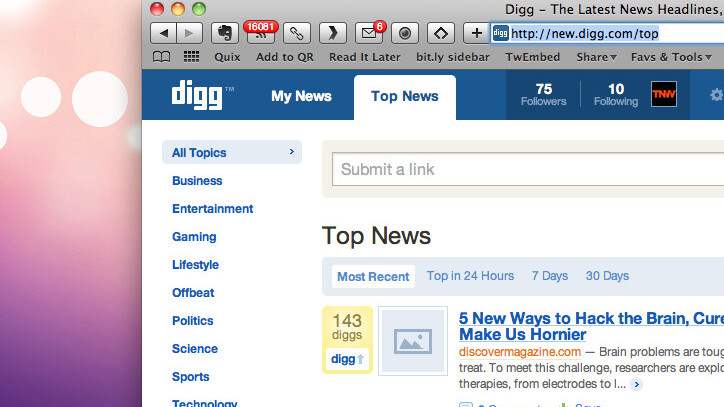Open the Favs & Tools dropdown
The width and height of the screenshot is (724, 407).
click(x=671, y=57)
